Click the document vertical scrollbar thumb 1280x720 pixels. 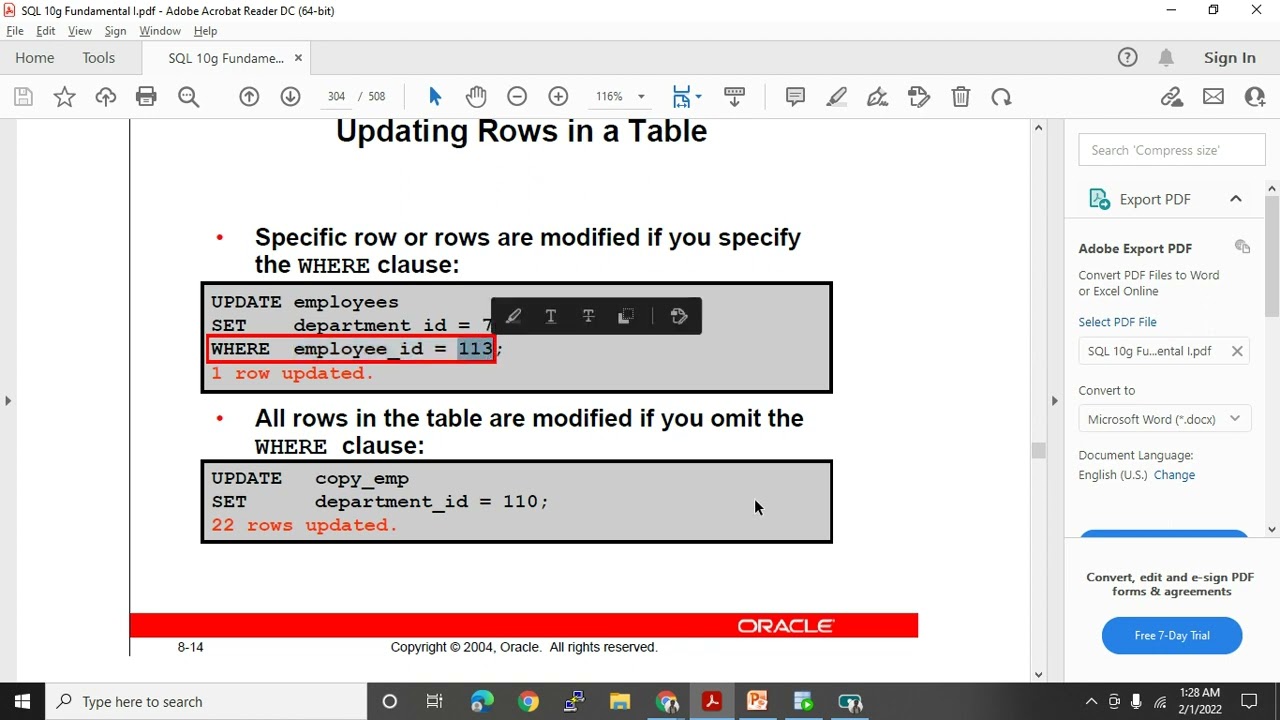pyautogui.click(x=1038, y=451)
